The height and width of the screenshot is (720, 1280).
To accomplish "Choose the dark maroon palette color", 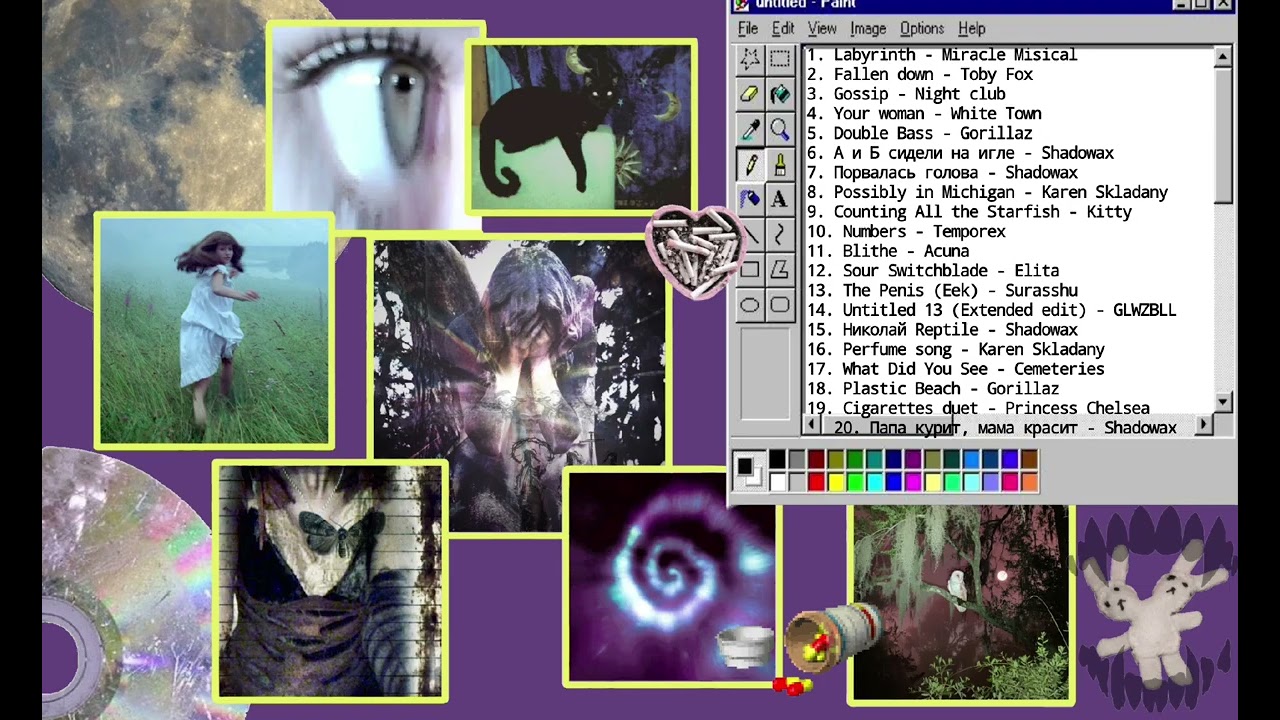I will click(x=816, y=459).
